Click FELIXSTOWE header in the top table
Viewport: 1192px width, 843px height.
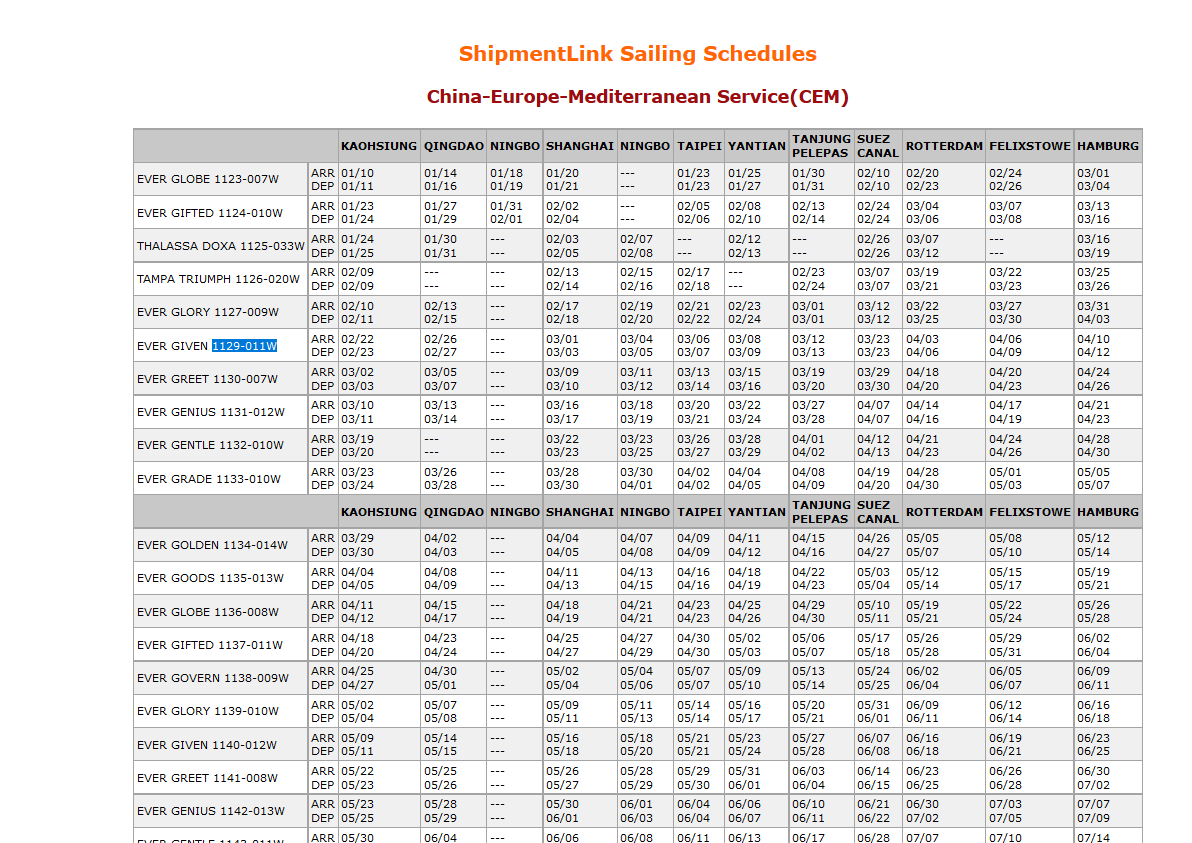(1029, 146)
